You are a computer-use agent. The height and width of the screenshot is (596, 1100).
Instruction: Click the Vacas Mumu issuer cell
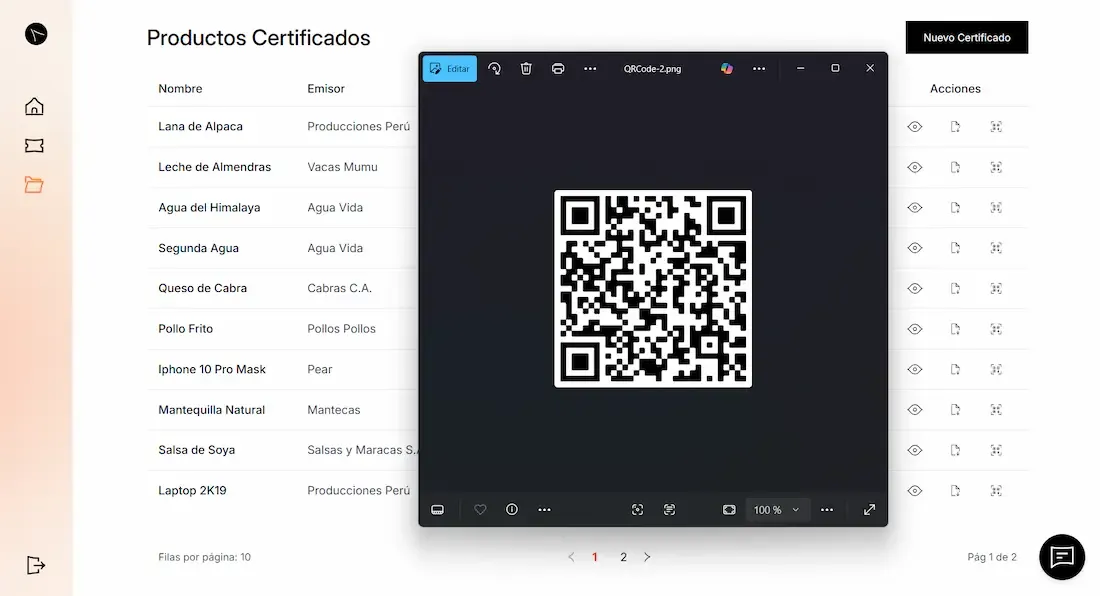(342, 168)
